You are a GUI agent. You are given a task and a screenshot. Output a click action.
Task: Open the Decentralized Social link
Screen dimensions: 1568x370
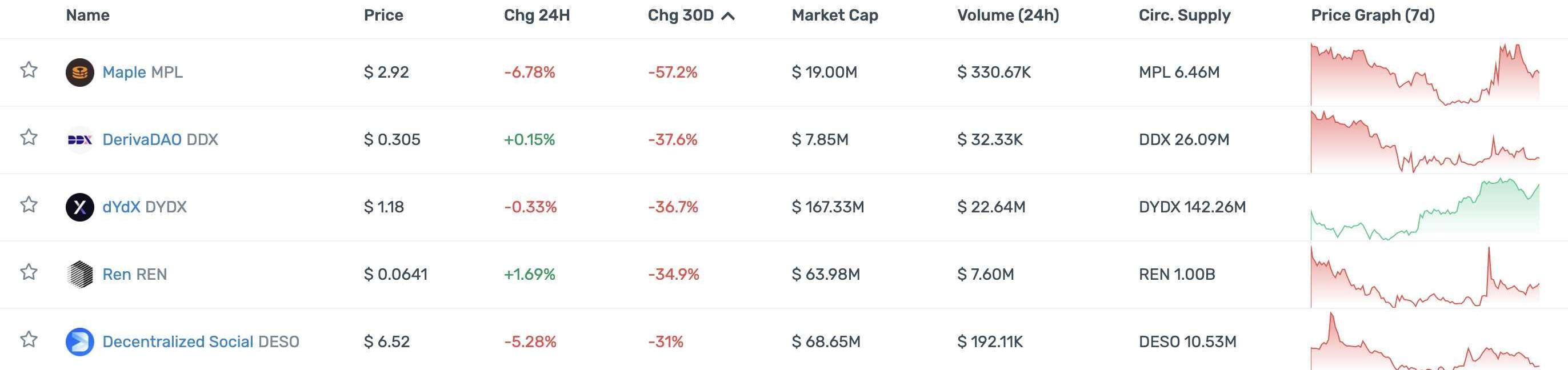(x=177, y=341)
